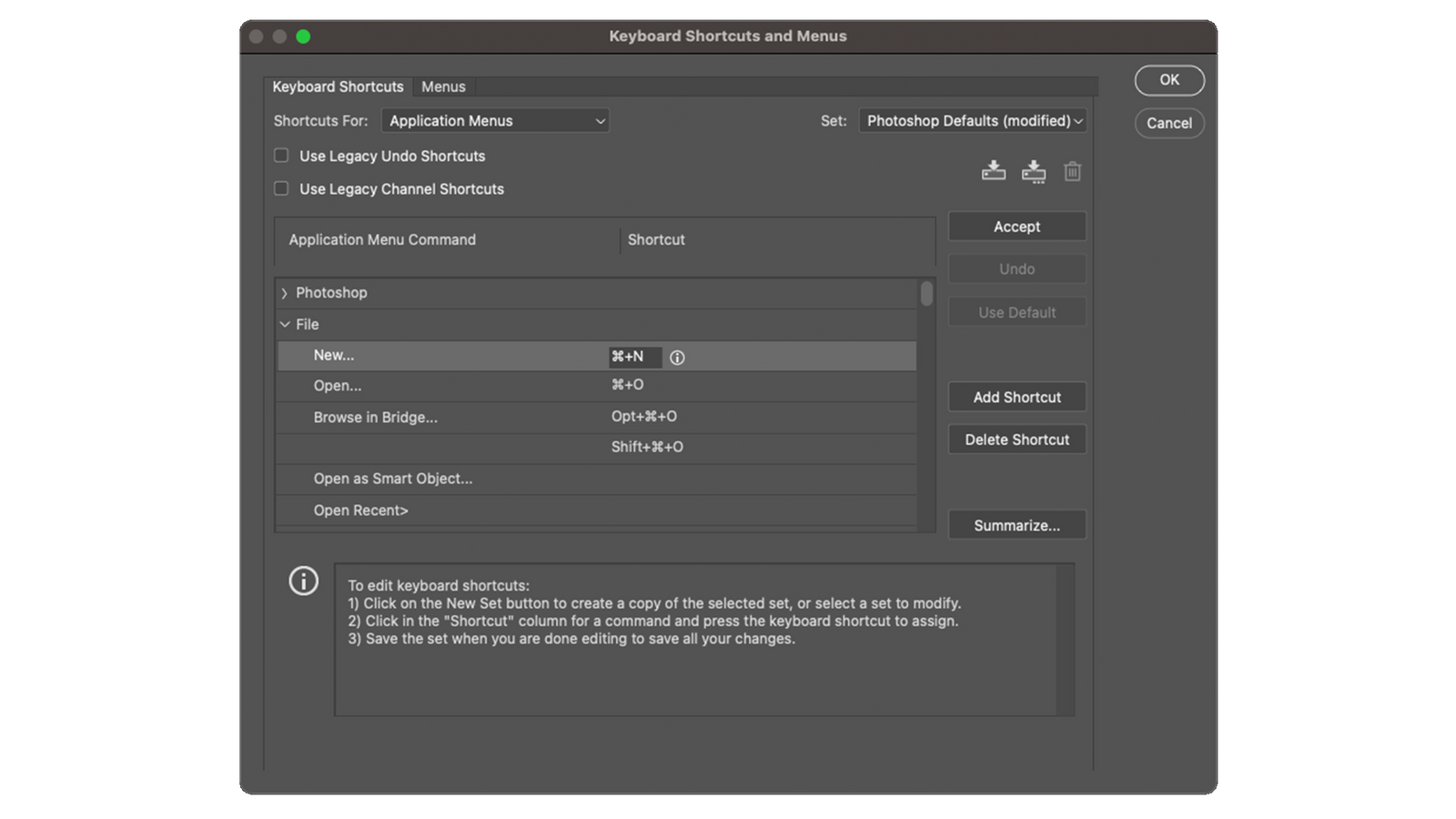Viewport: 1456px width, 819px height.
Task: Click Delete Shortcut
Action: pyautogui.click(x=1016, y=440)
